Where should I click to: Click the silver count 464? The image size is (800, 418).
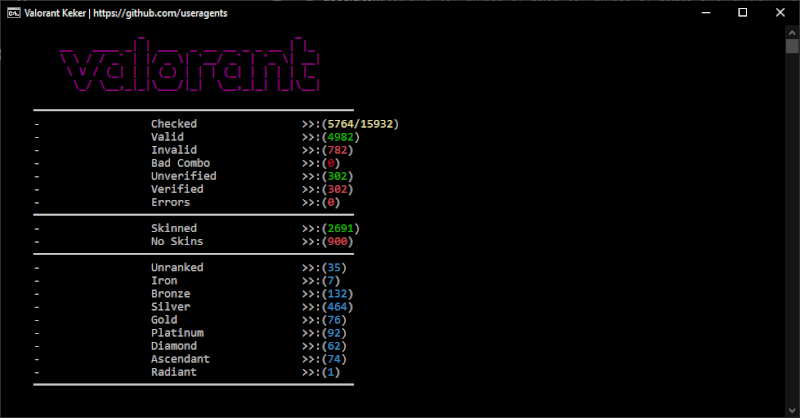pyautogui.click(x=337, y=307)
